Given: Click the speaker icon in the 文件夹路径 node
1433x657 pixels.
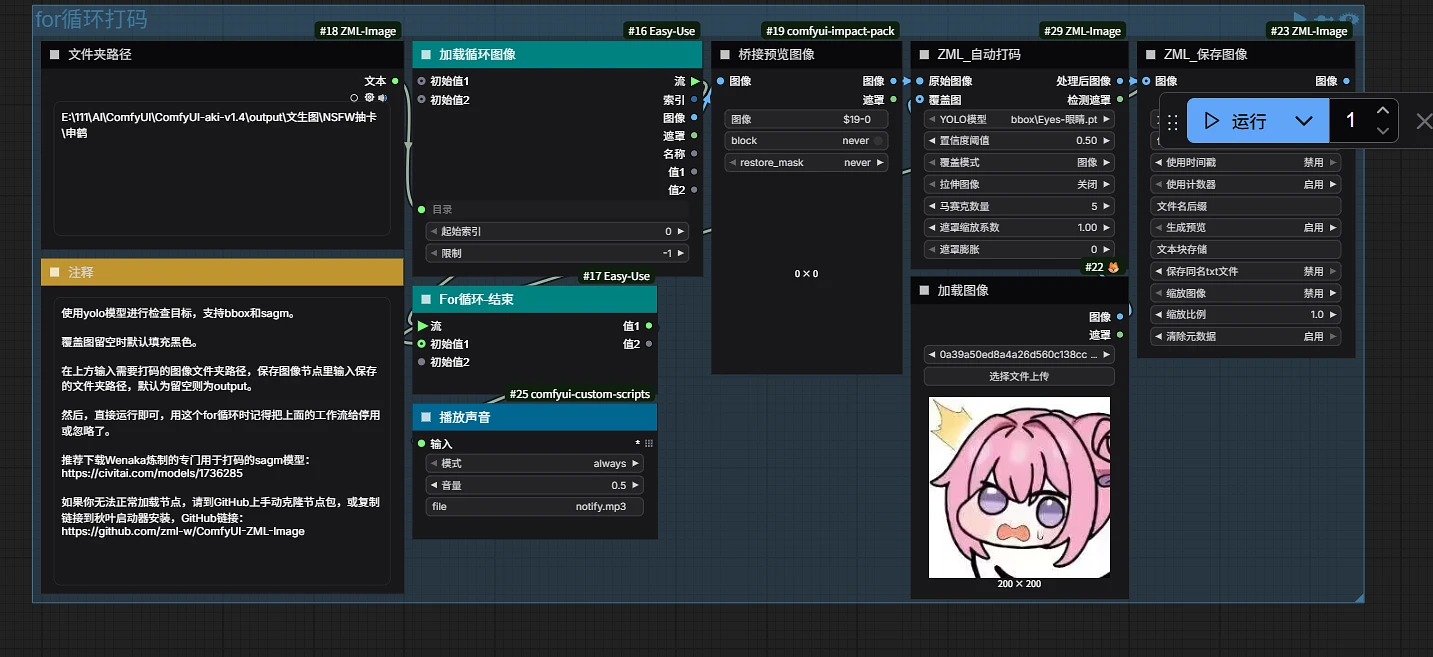Looking at the screenshot, I should pyautogui.click(x=382, y=98).
